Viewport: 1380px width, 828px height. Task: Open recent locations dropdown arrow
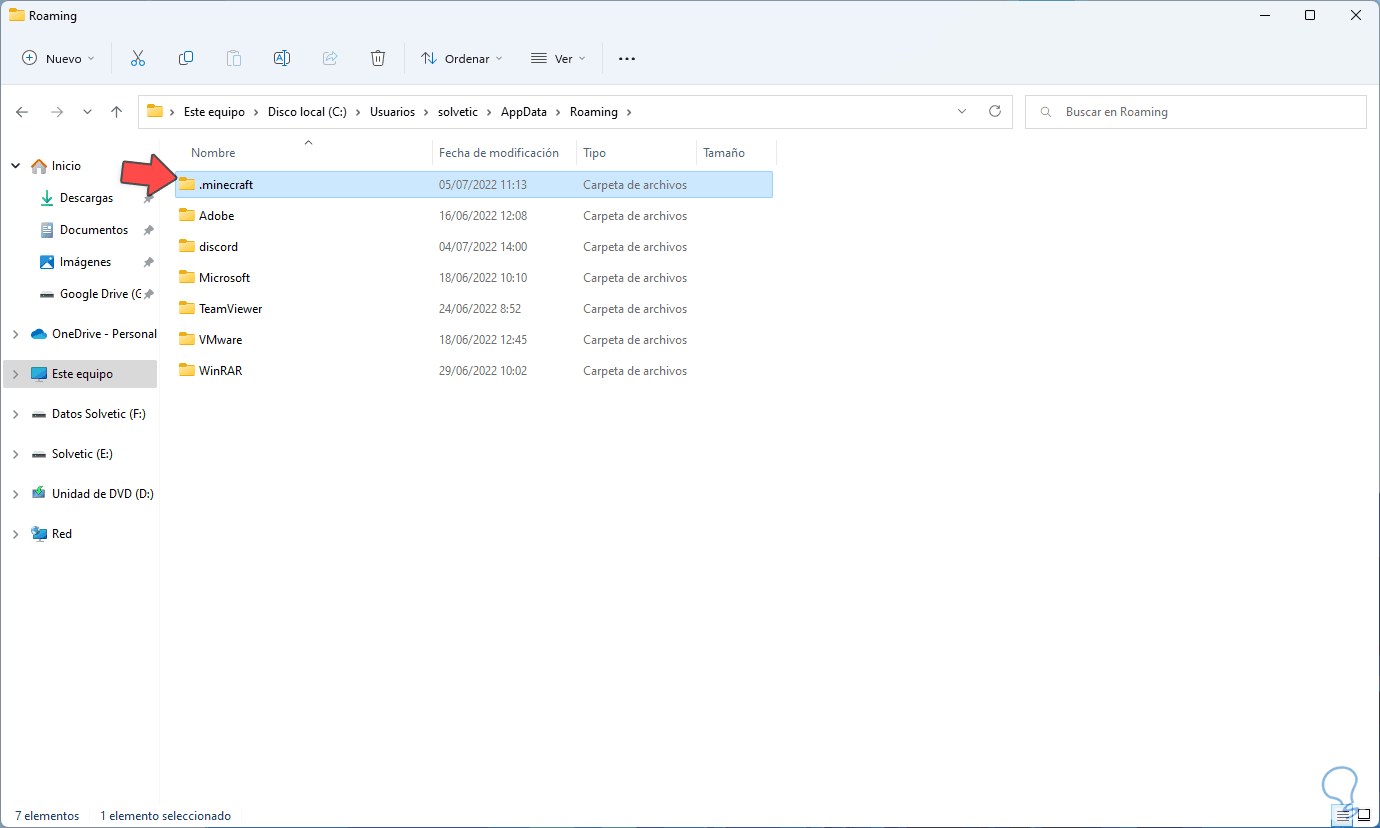pyautogui.click(x=87, y=112)
